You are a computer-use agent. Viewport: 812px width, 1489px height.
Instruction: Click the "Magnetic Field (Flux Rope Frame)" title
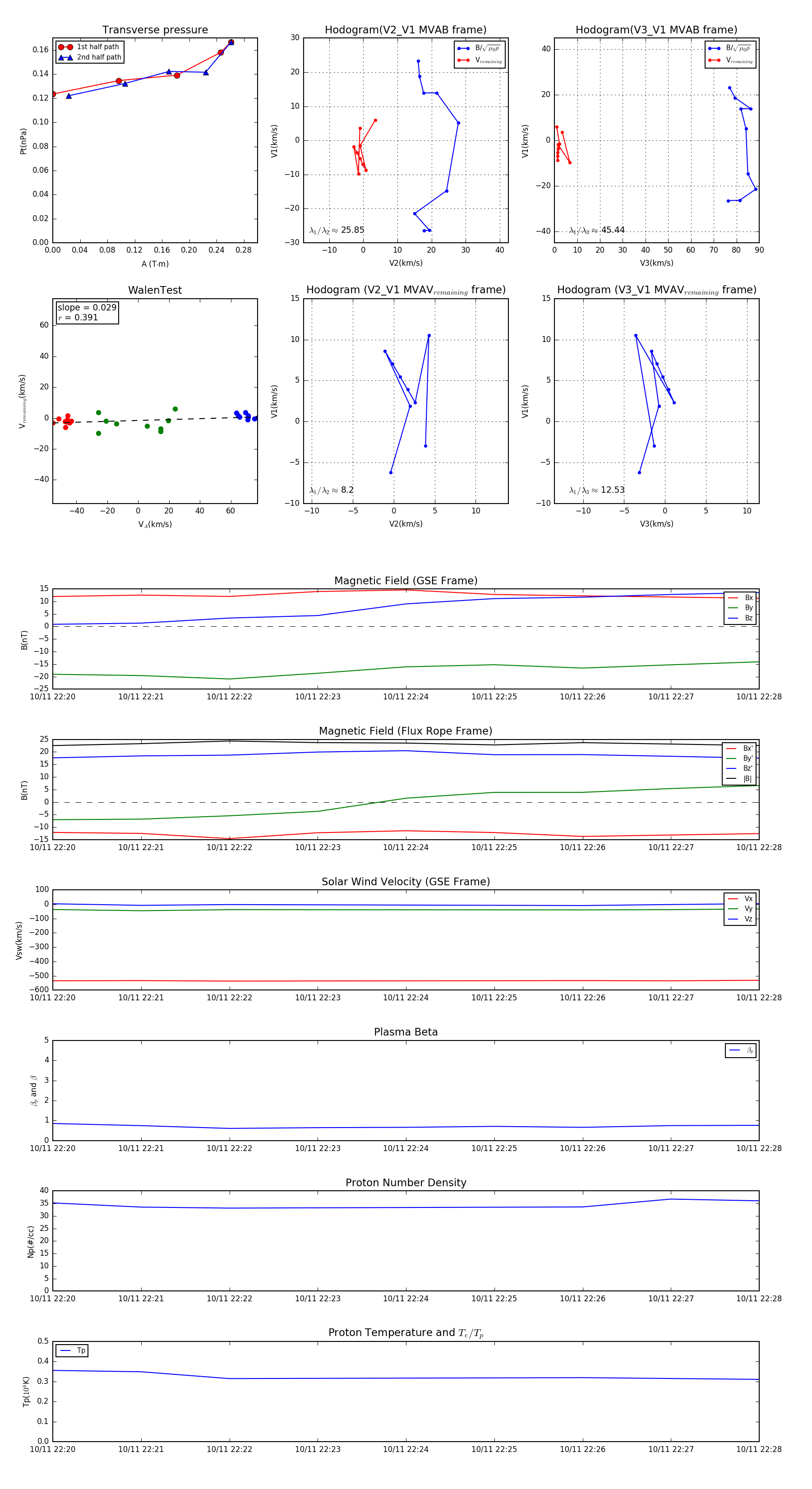click(x=406, y=731)
